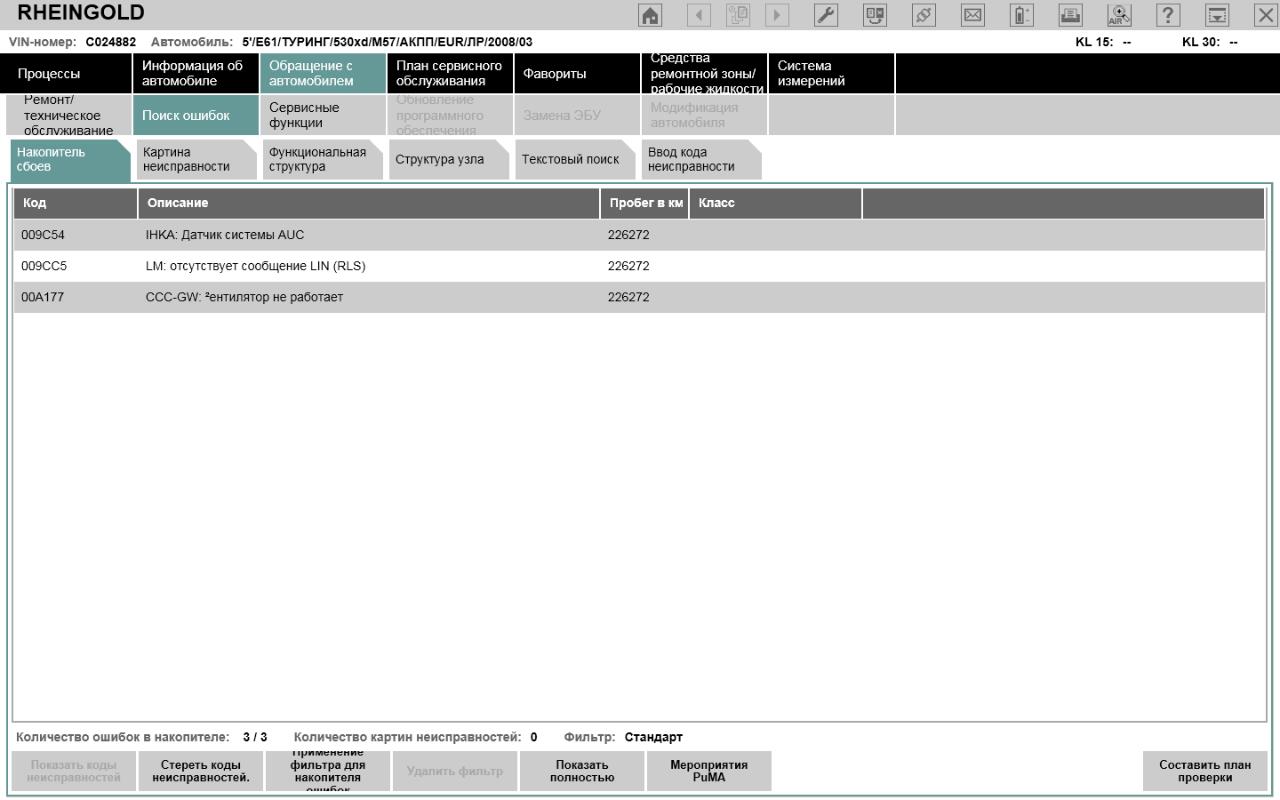Open the AIR search icon

pos(1118,15)
